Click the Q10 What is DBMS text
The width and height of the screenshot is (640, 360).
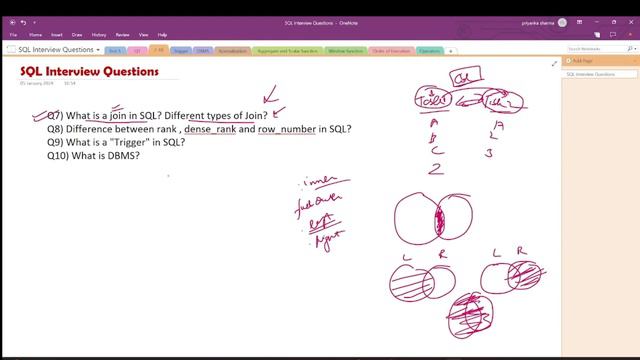[x=93, y=156]
